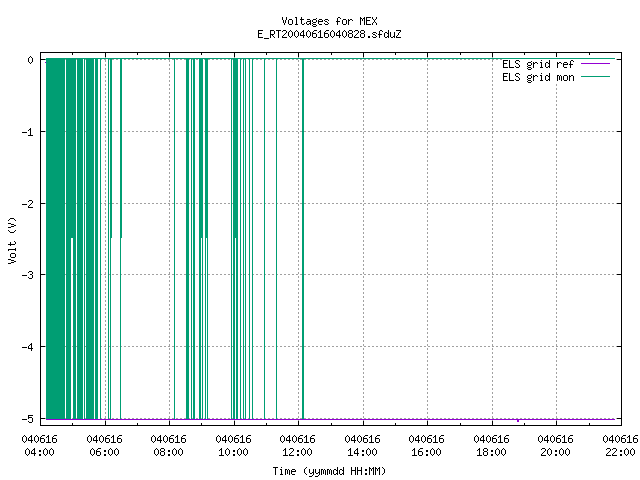Screen dimensions: 640x480
Task: Click the x-axis tick label 10:00
Action: pos(233,452)
